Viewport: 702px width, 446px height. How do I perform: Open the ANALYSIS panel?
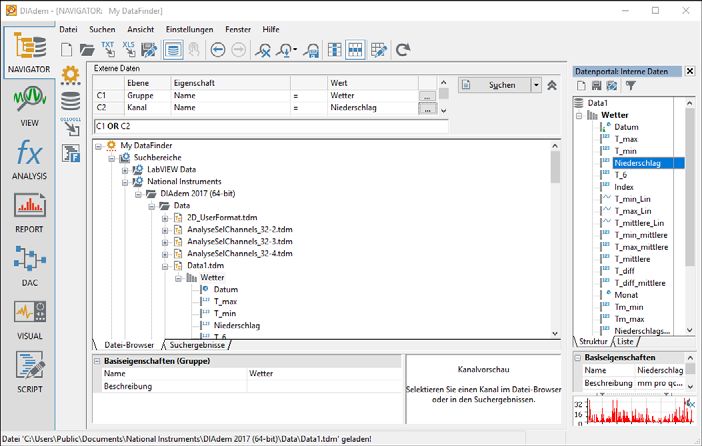click(29, 160)
